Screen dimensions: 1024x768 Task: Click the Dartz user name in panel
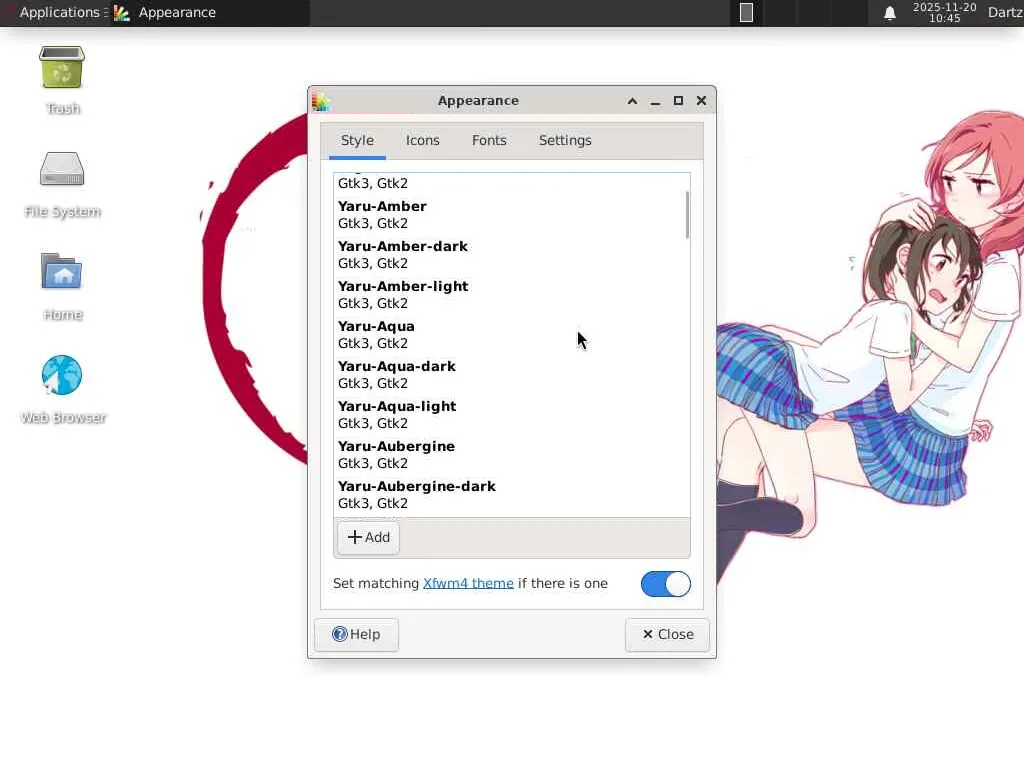pyautogui.click(x=1006, y=12)
